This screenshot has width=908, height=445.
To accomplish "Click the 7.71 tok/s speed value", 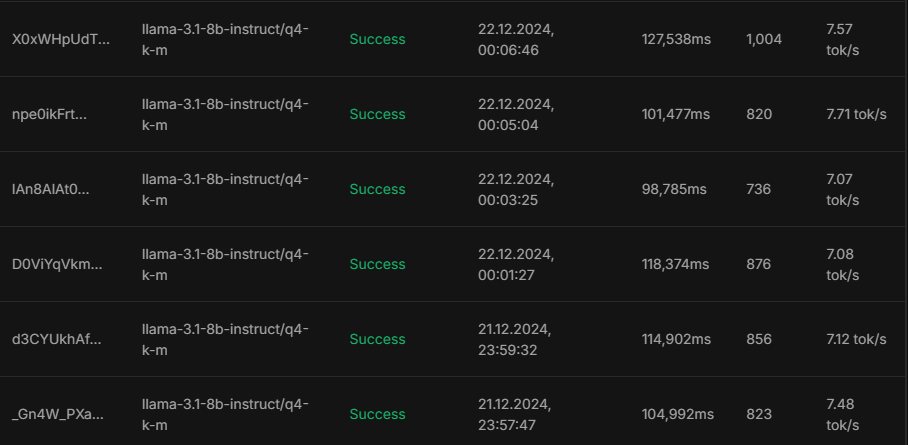I will pos(856,114).
